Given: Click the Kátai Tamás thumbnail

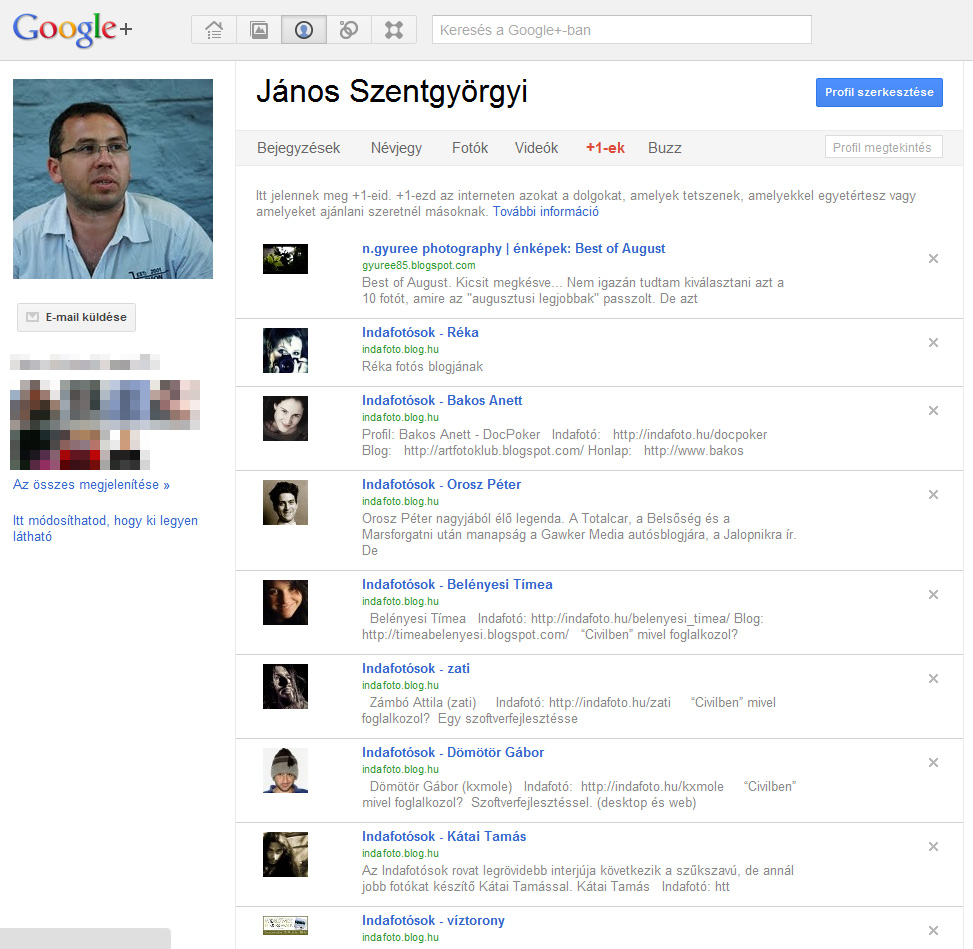Looking at the screenshot, I should (x=285, y=854).
